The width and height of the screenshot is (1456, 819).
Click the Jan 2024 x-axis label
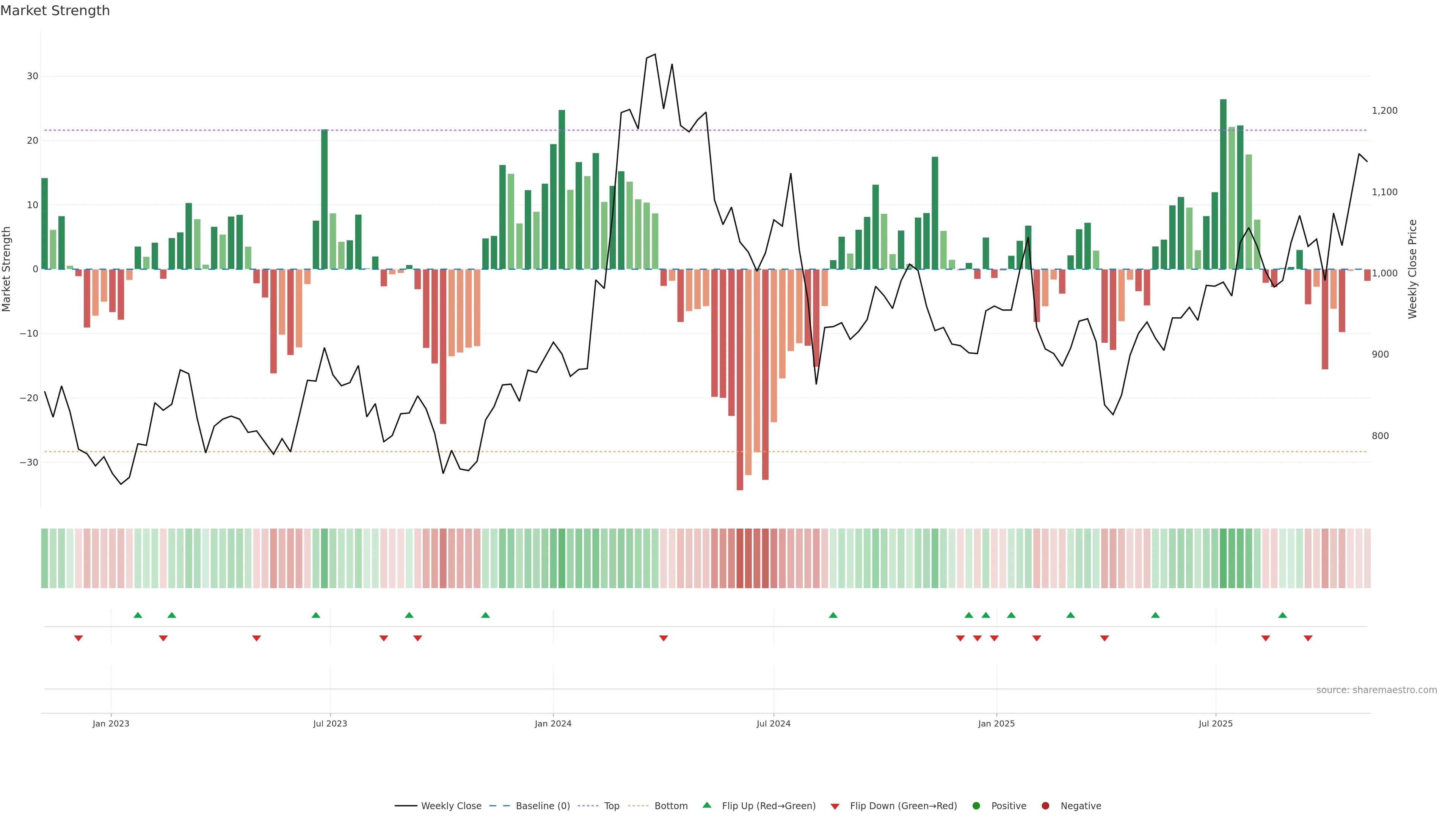click(553, 723)
